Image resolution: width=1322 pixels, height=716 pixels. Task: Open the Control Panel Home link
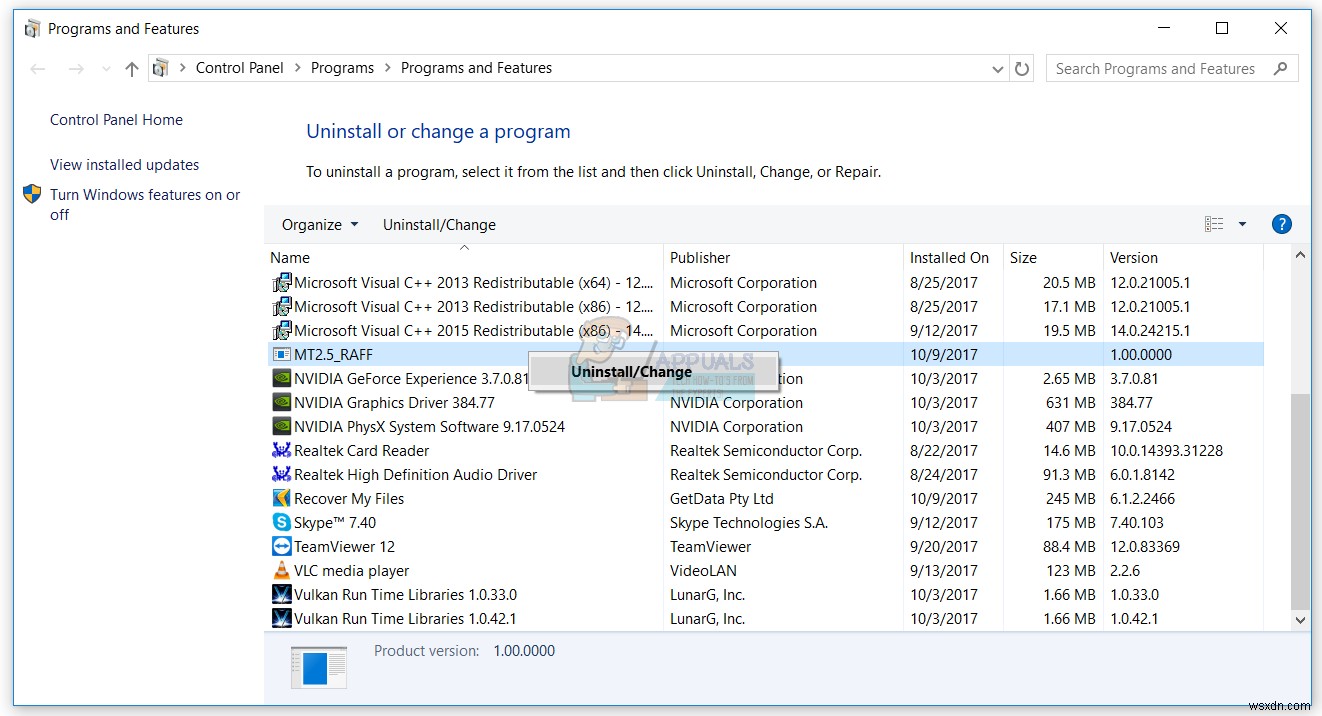pos(116,120)
